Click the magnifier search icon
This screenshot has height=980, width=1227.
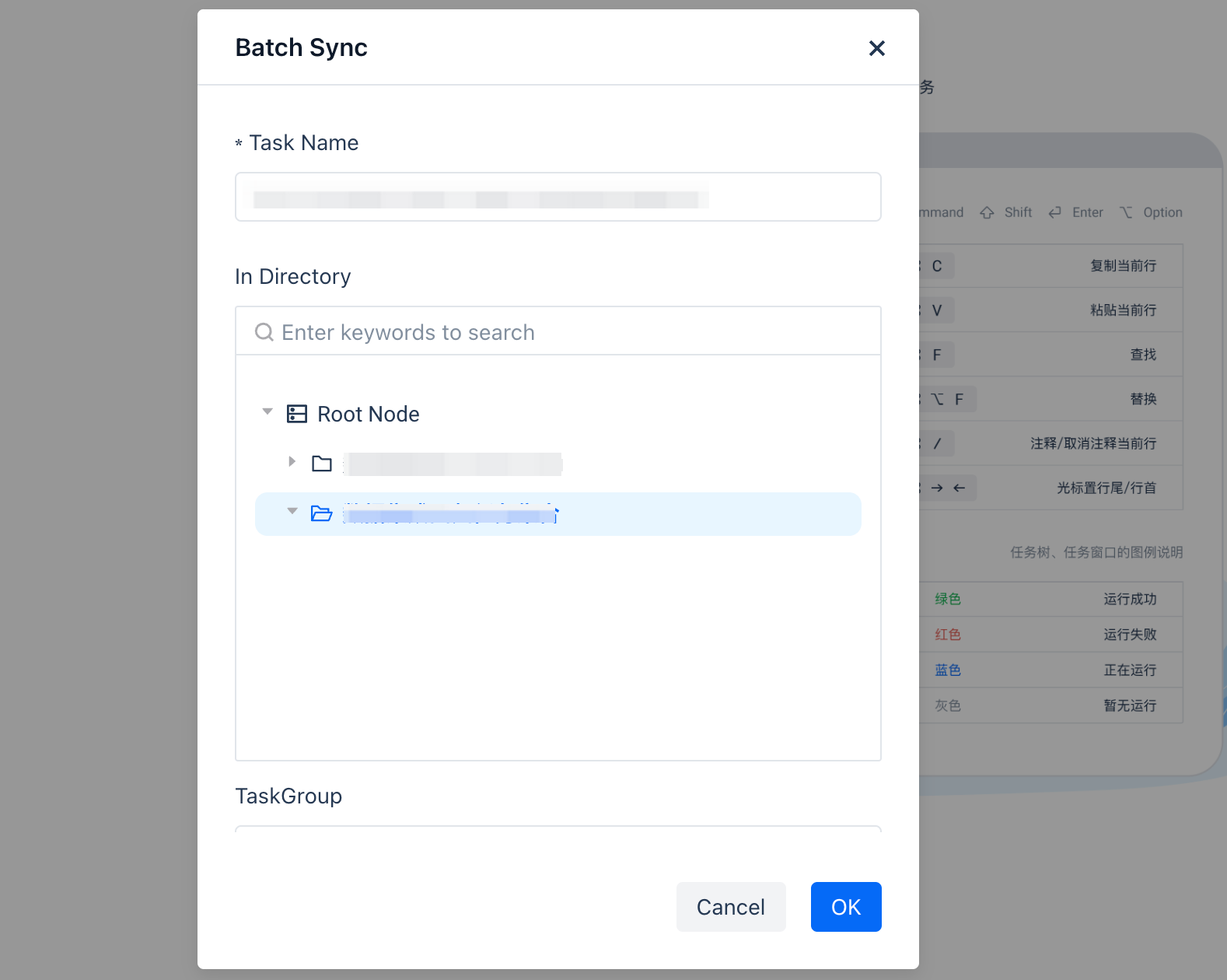(x=264, y=332)
